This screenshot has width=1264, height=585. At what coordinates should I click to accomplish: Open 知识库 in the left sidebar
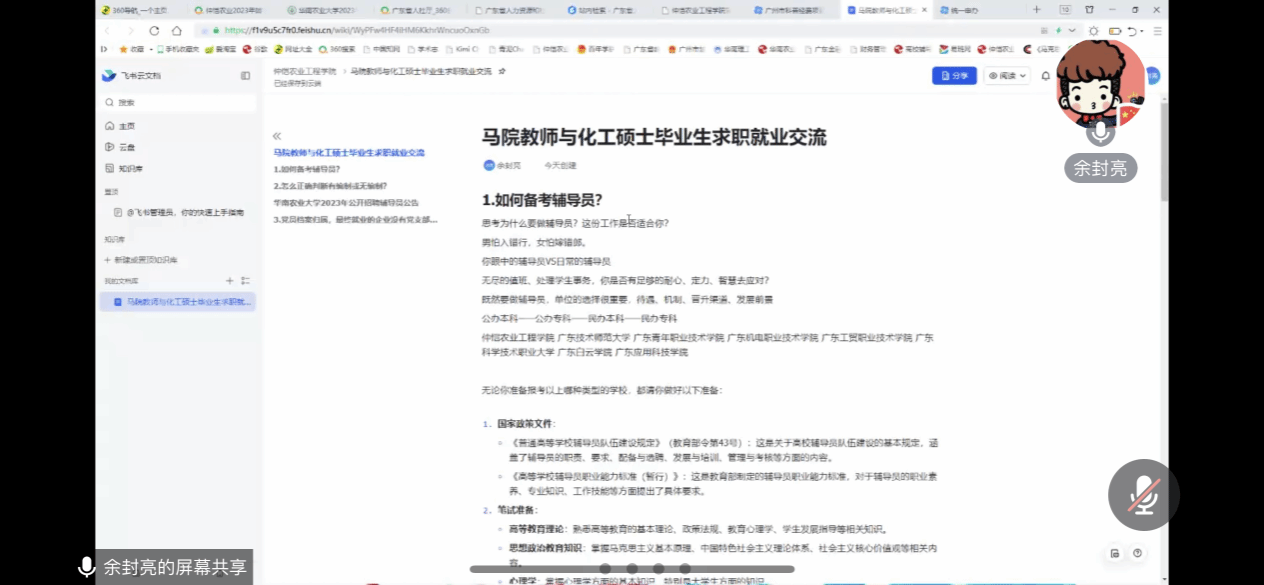tap(130, 169)
